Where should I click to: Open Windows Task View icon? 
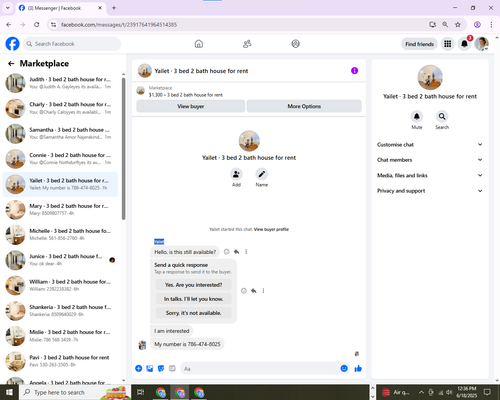coord(140,392)
